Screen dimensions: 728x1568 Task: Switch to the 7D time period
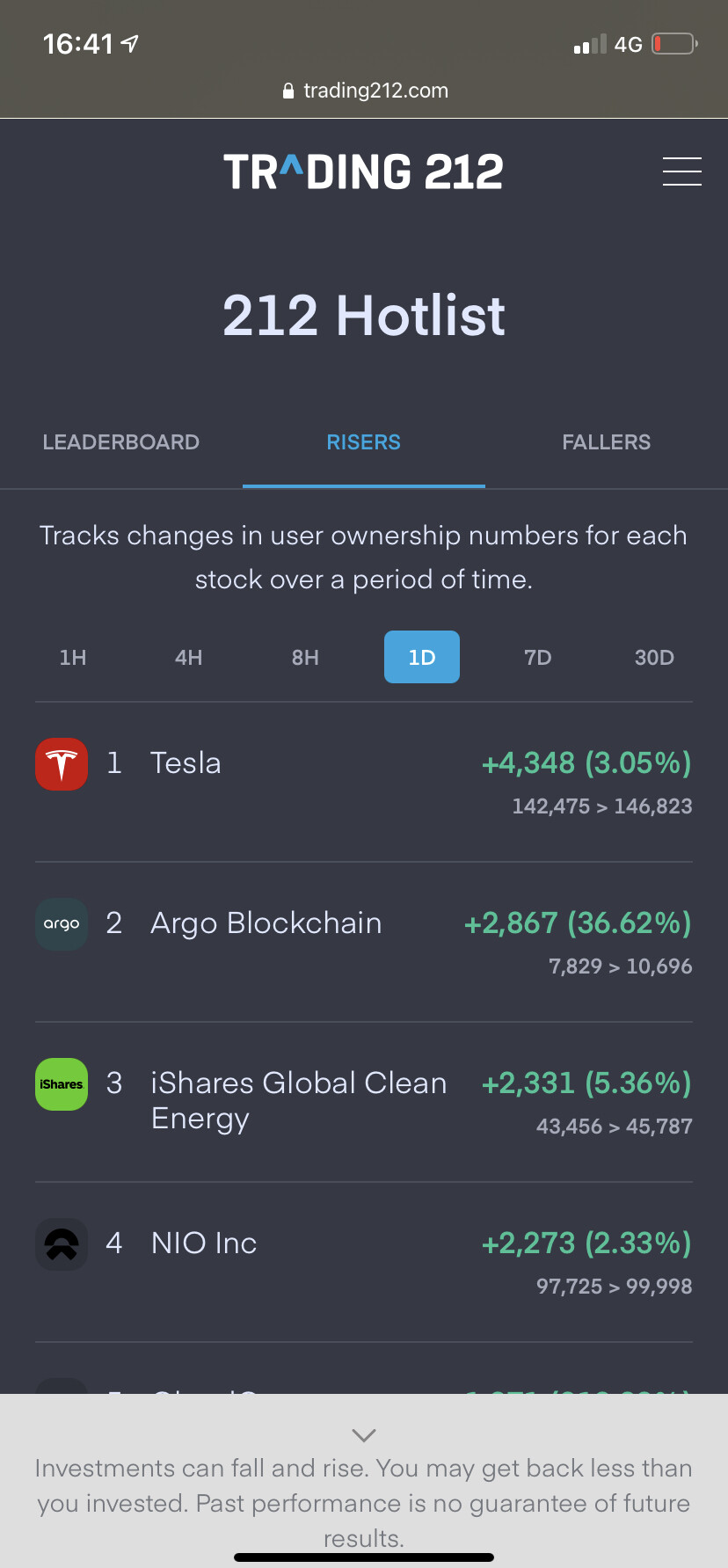(x=537, y=658)
